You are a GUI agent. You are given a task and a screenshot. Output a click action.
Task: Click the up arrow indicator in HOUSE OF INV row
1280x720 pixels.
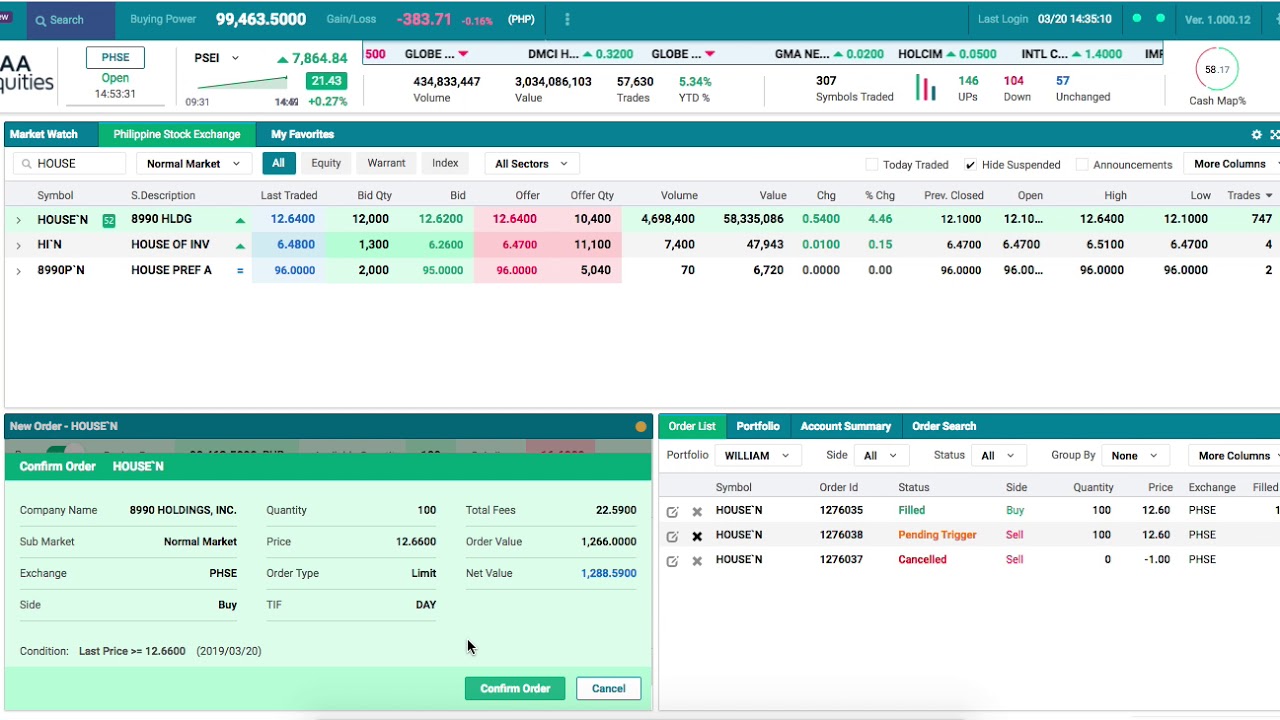[x=240, y=245]
